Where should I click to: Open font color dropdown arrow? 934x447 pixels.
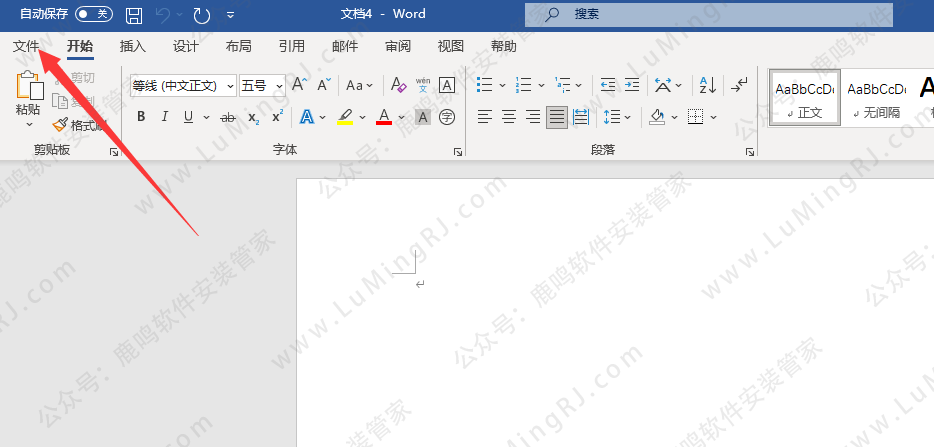(x=401, y=117)
